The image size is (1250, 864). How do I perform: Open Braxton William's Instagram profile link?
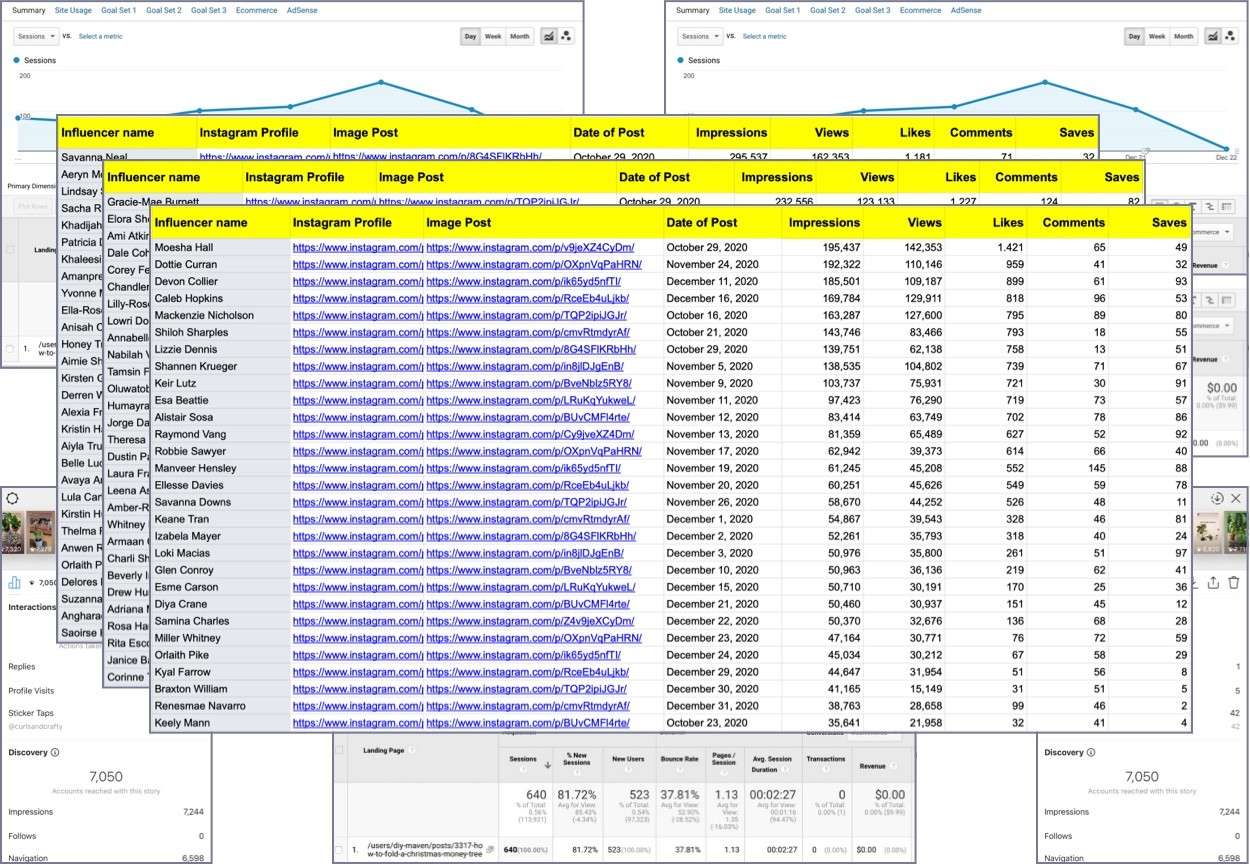[358, 689]
